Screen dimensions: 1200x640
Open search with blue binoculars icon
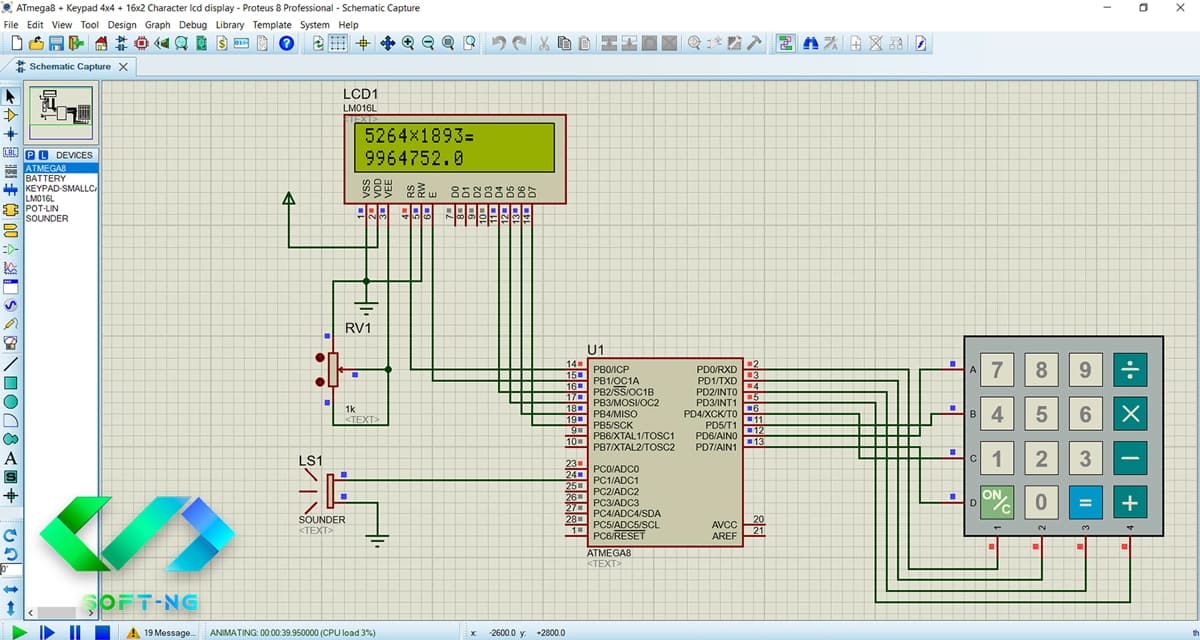tap(811, 43)
